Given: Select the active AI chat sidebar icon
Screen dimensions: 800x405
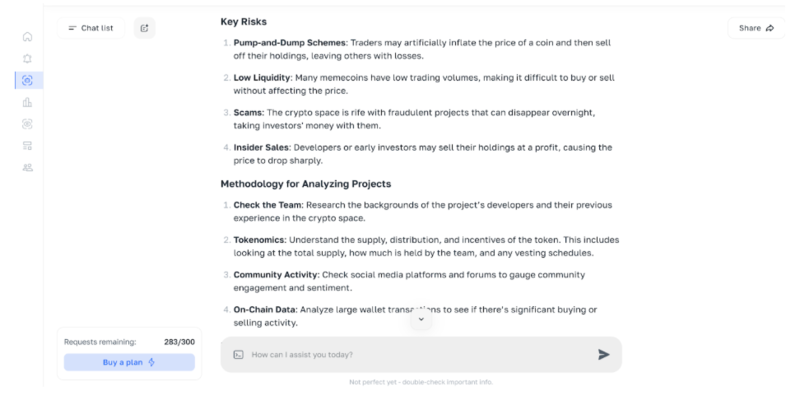Looking at the screenshot, I should click(x=27, y=81).
